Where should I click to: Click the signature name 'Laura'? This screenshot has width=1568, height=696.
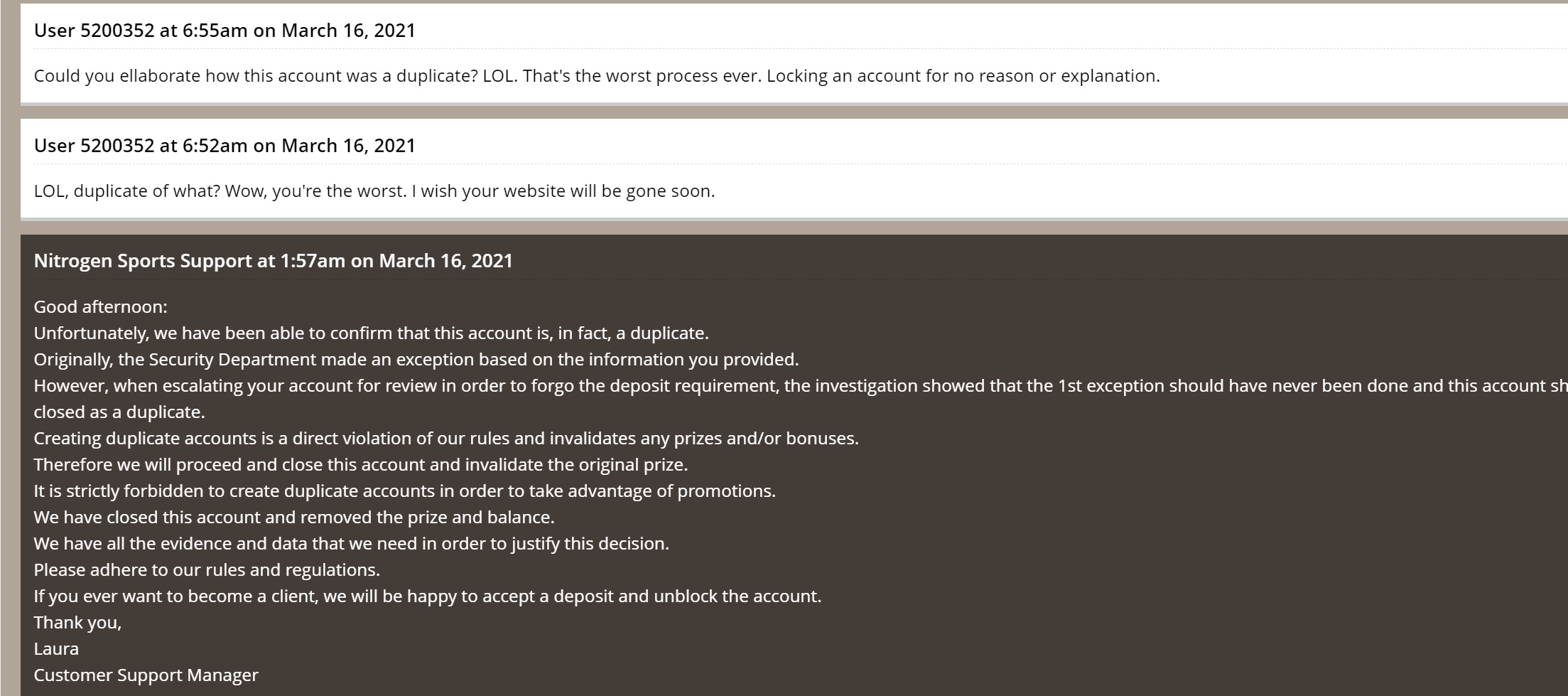click(x=56, y=649)
